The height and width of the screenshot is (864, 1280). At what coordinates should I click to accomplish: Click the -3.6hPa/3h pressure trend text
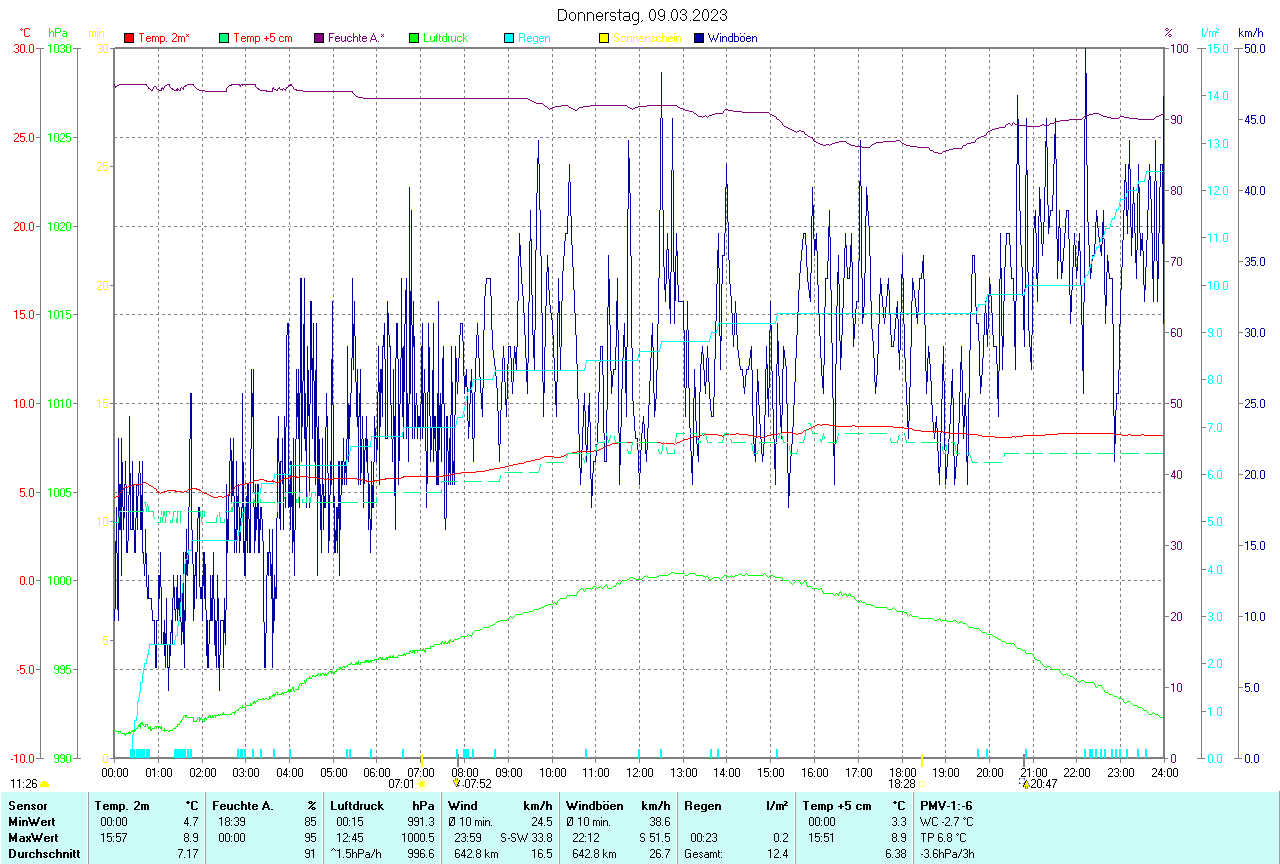coord(948,854)
